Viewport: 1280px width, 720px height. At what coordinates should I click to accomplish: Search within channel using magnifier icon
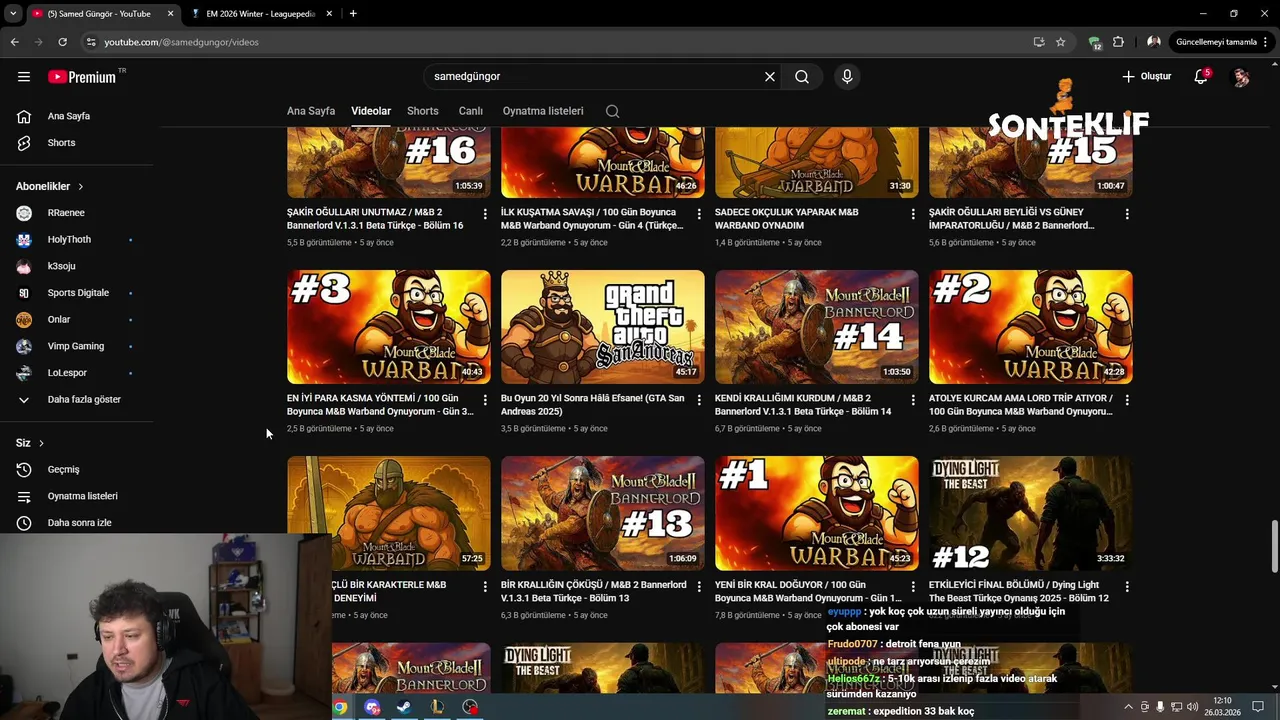point(612,111)
